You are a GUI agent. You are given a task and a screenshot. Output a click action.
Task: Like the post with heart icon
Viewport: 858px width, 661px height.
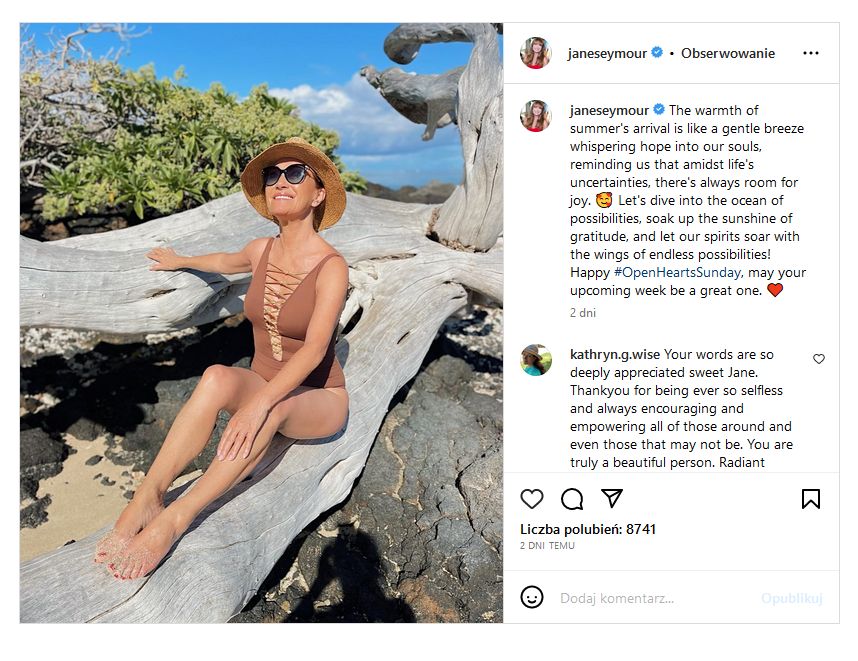click(532, 498)
